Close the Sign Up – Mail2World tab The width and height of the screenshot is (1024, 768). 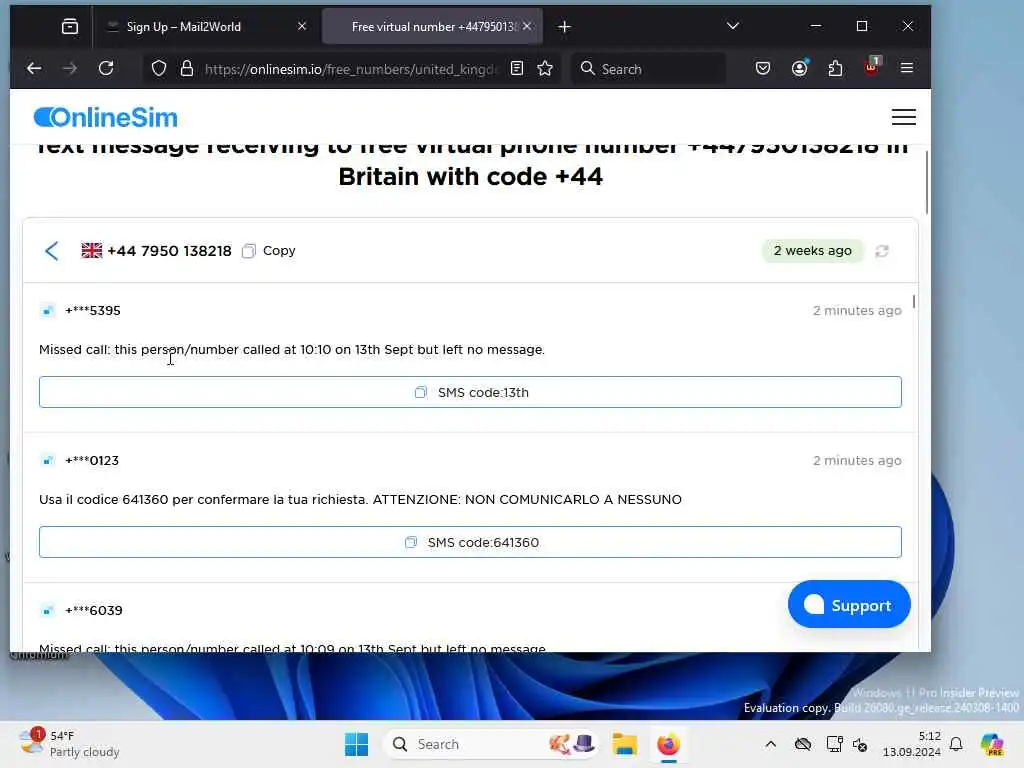point(302,26)
